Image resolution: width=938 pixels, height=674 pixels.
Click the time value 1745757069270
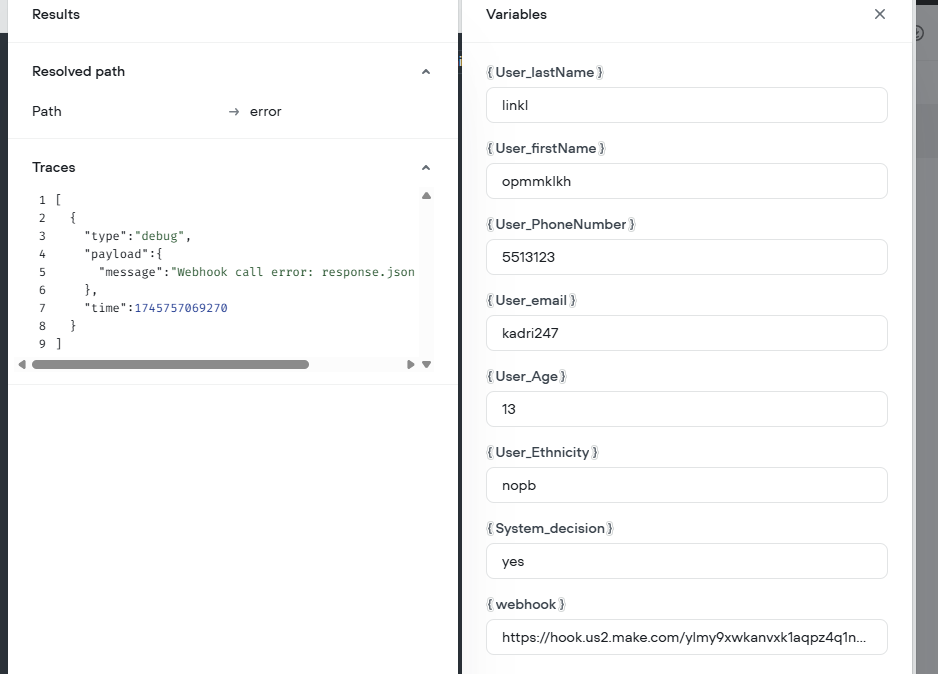point(181,308)
